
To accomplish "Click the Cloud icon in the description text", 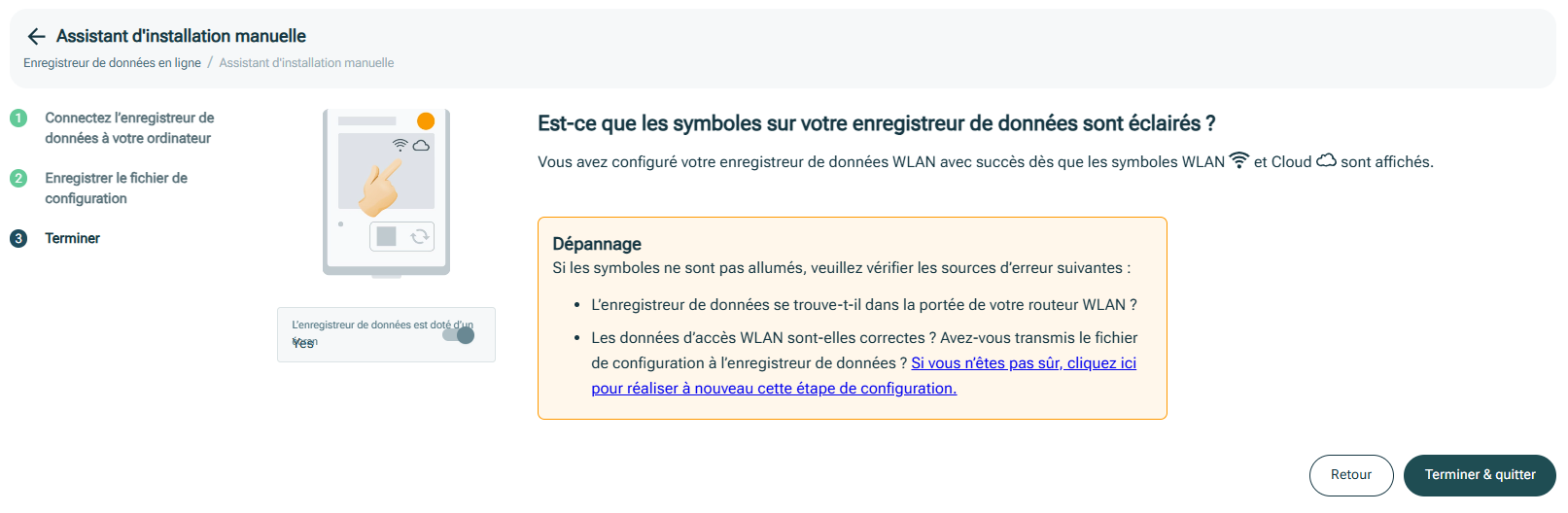I will pos(1326,160).
